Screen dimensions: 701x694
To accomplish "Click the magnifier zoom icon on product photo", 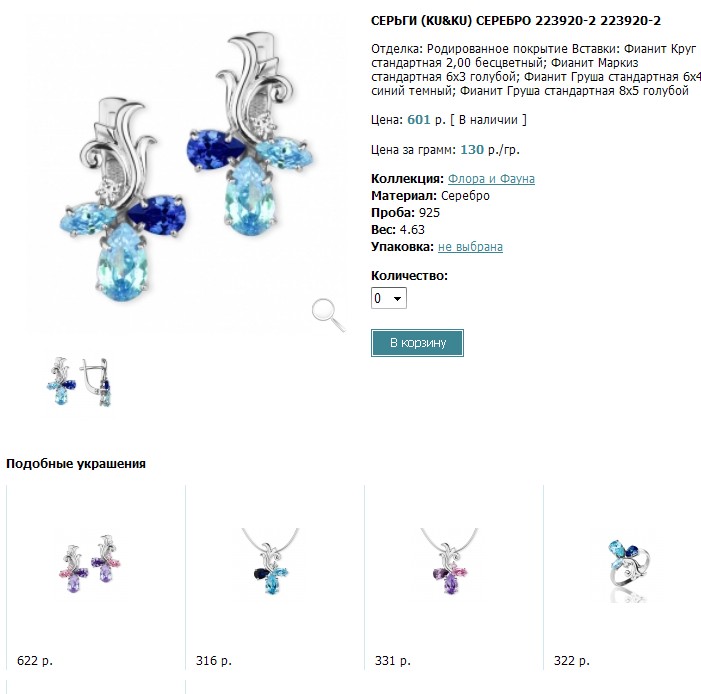I will [x=328, y=313].
